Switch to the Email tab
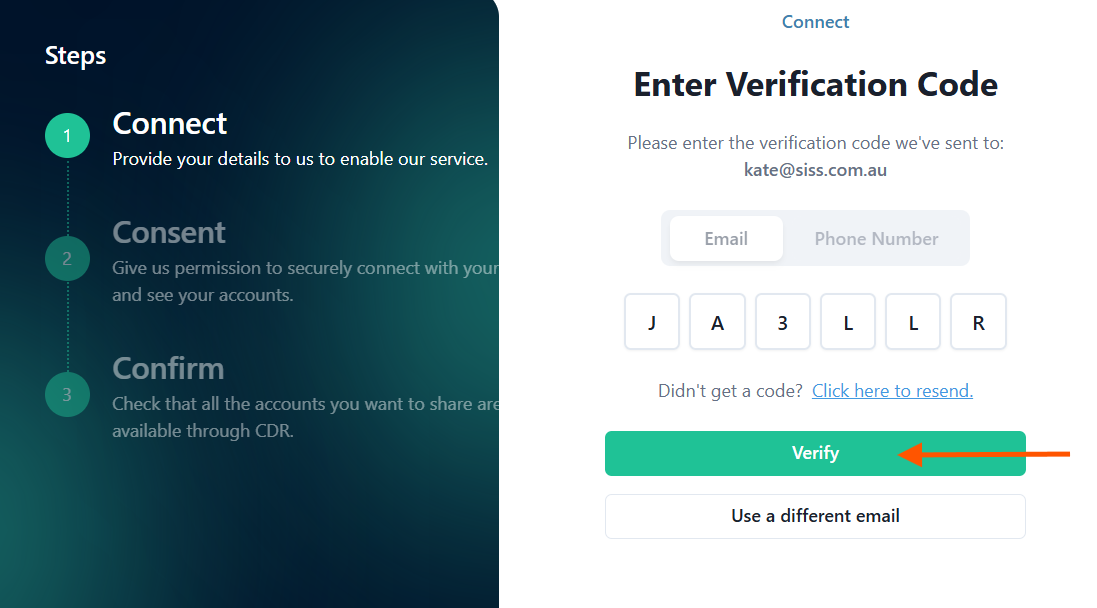Viewport: 1097px width, 608px height. [x=726, y=239]
